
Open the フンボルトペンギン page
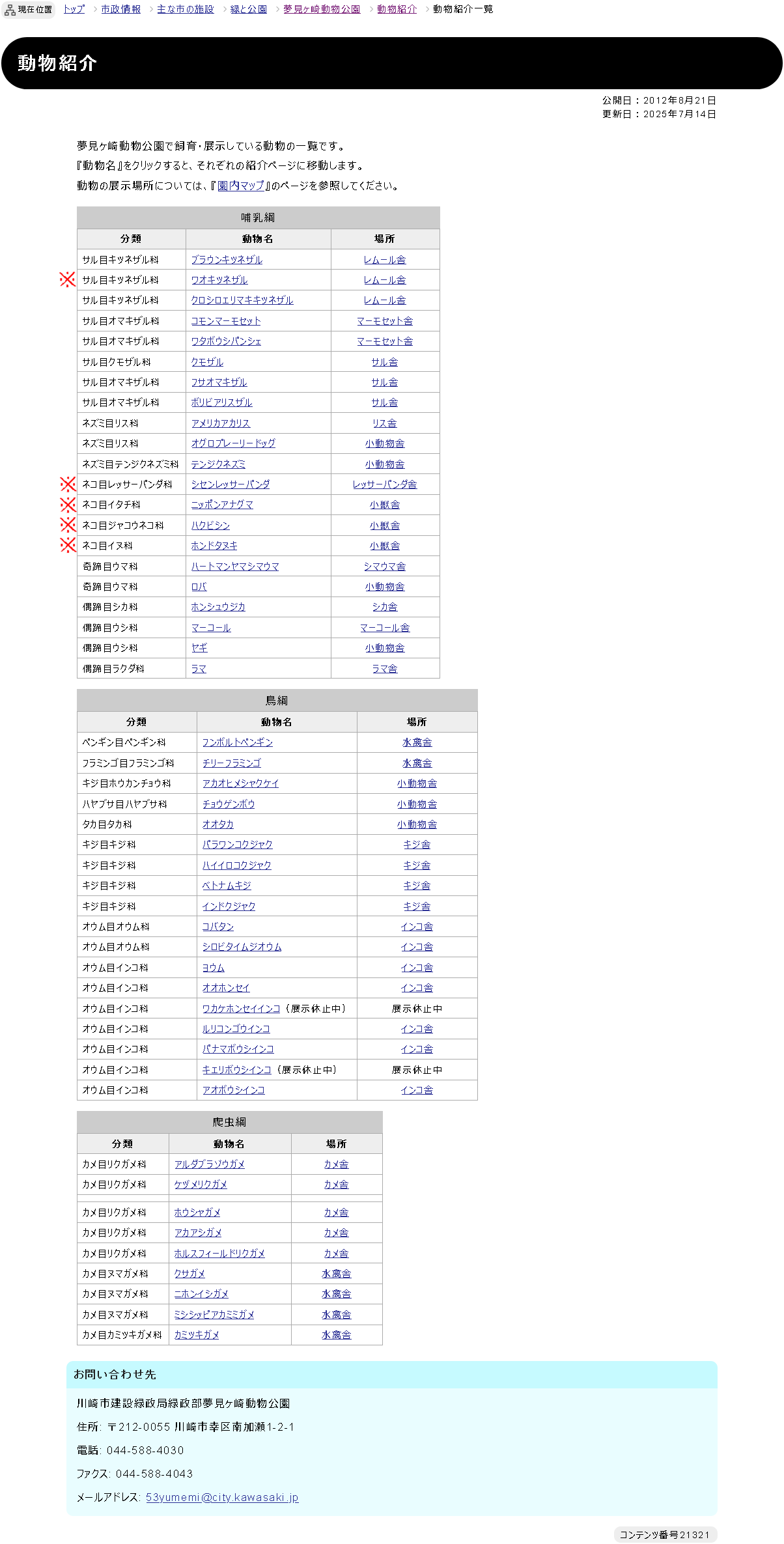coord(238,742)
